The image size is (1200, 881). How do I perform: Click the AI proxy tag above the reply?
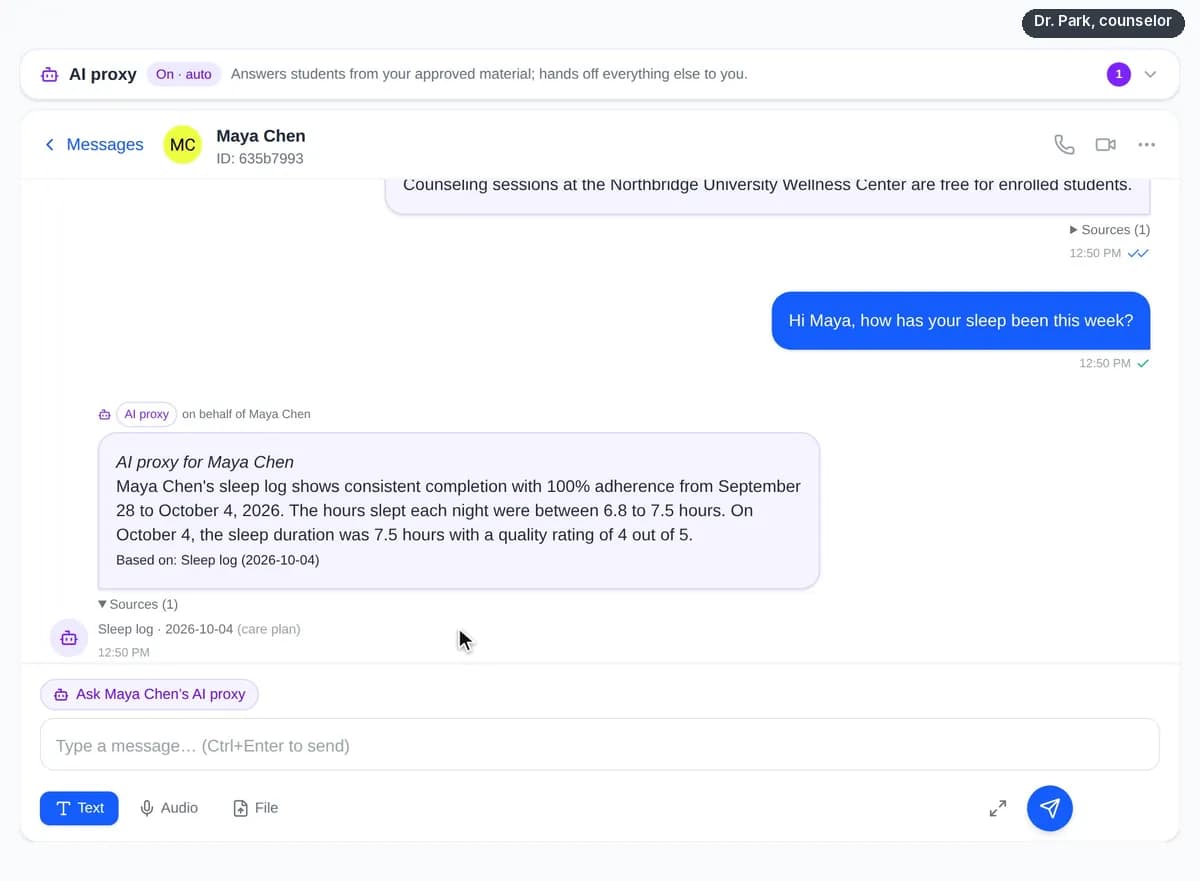click(146, 414)
